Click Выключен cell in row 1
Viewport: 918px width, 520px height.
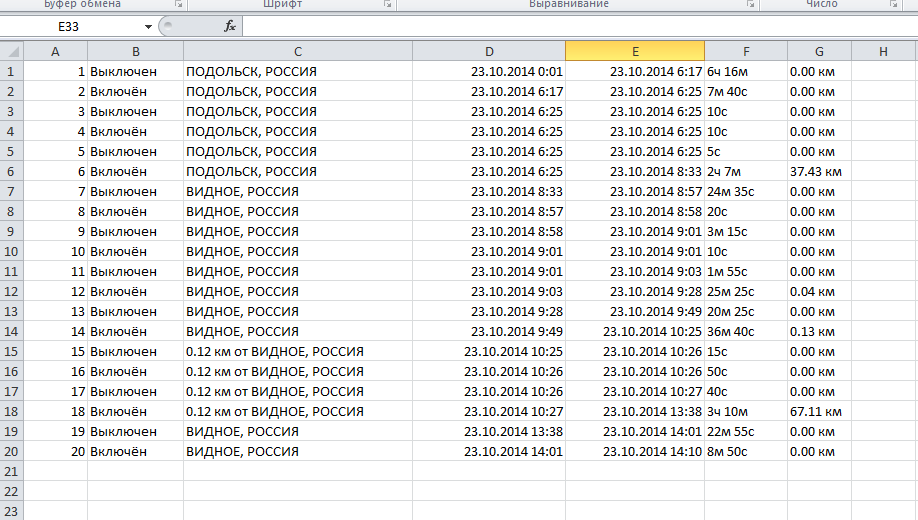[x=136, y=71]
